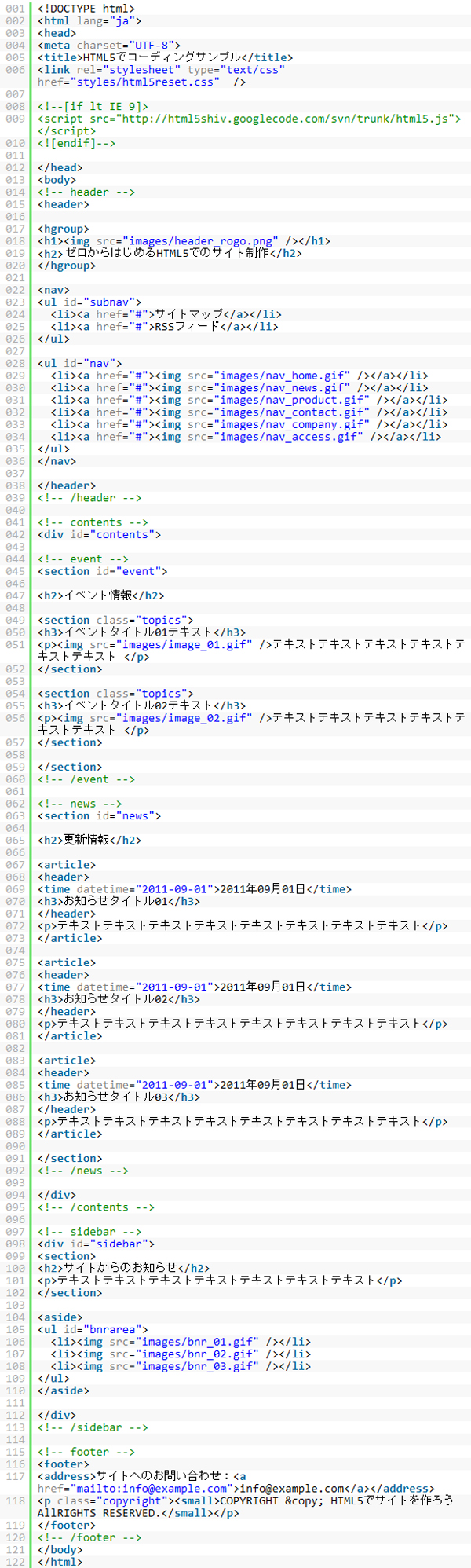Click the イベント情報 h2 heading line
Screen dimensions: 471x1568
coord(100,595)
